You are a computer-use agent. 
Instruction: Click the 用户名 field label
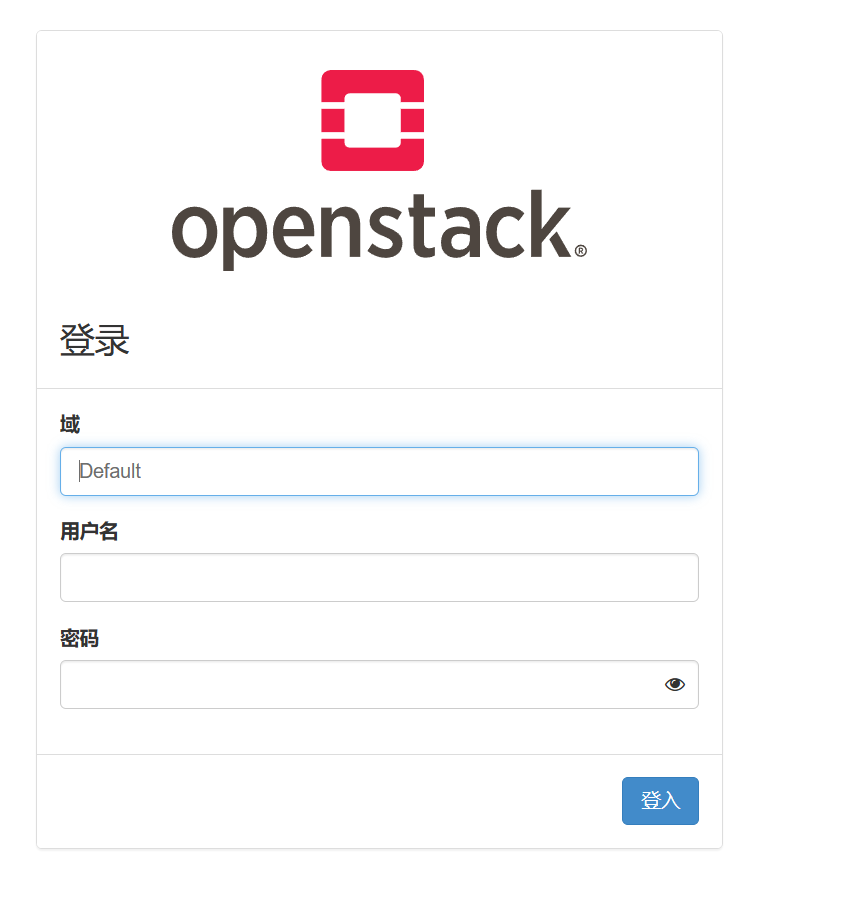pos(89,531)
